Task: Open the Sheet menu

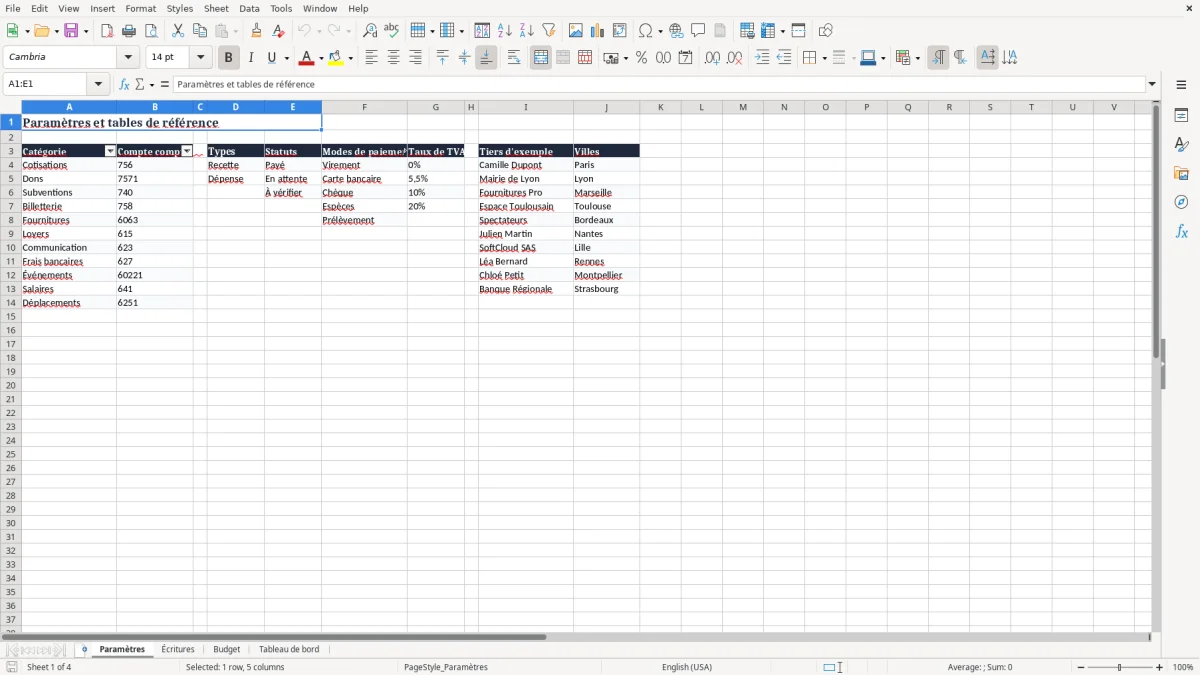Action: [x=216, y=8]
